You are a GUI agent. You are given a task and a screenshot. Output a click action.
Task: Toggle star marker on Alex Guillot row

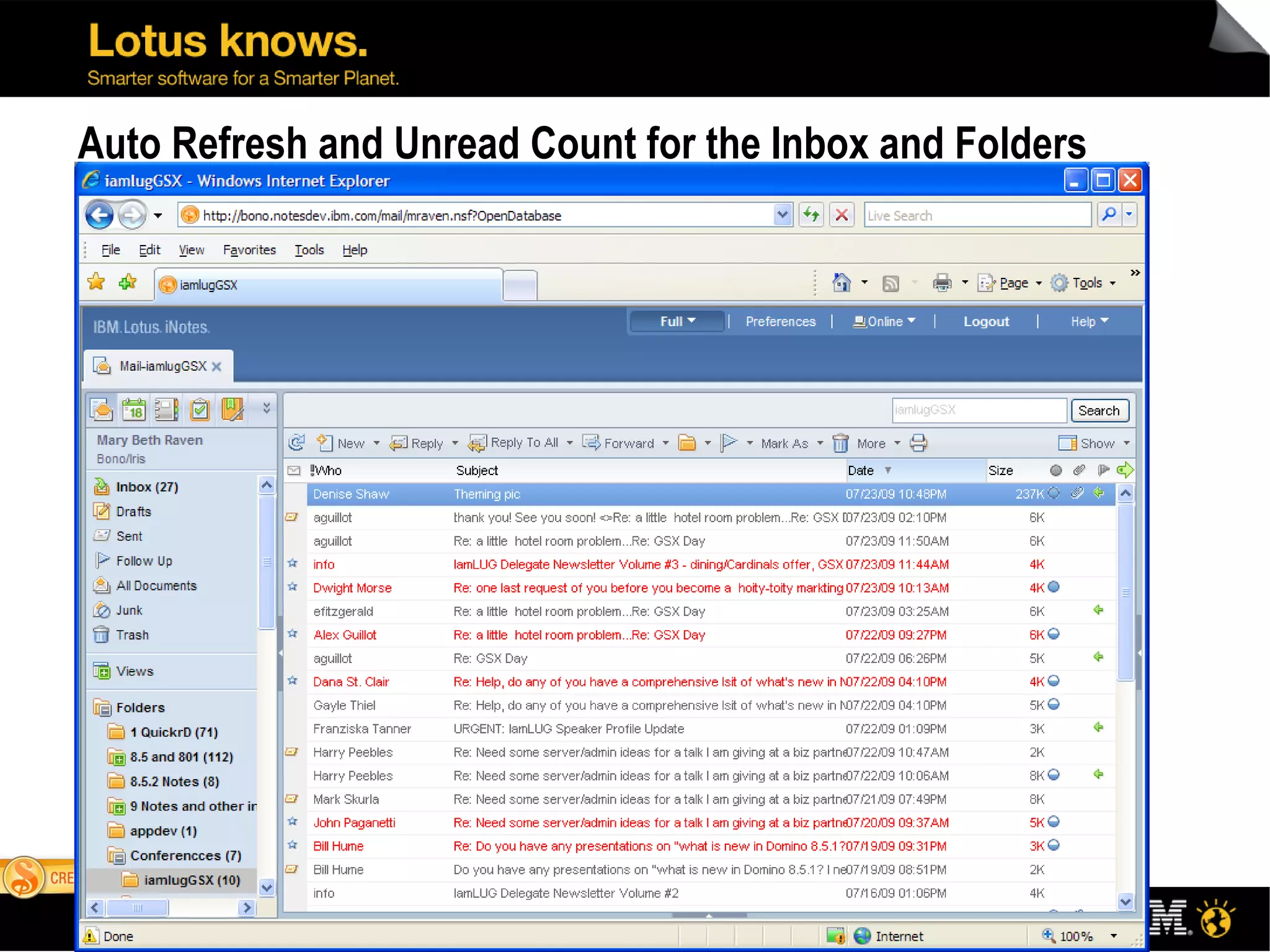[x=293, y=634]
